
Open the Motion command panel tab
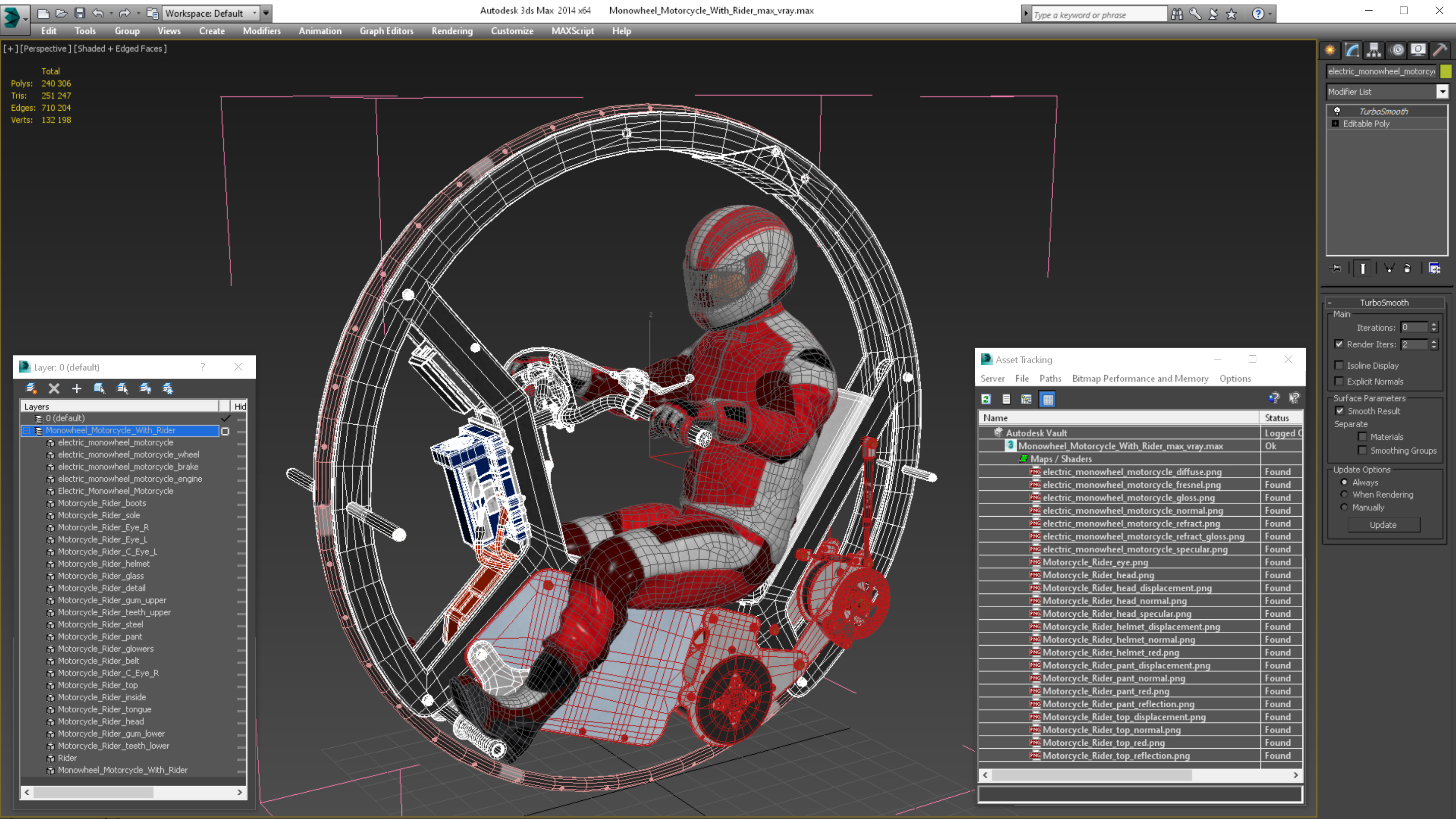(1397, 50)
